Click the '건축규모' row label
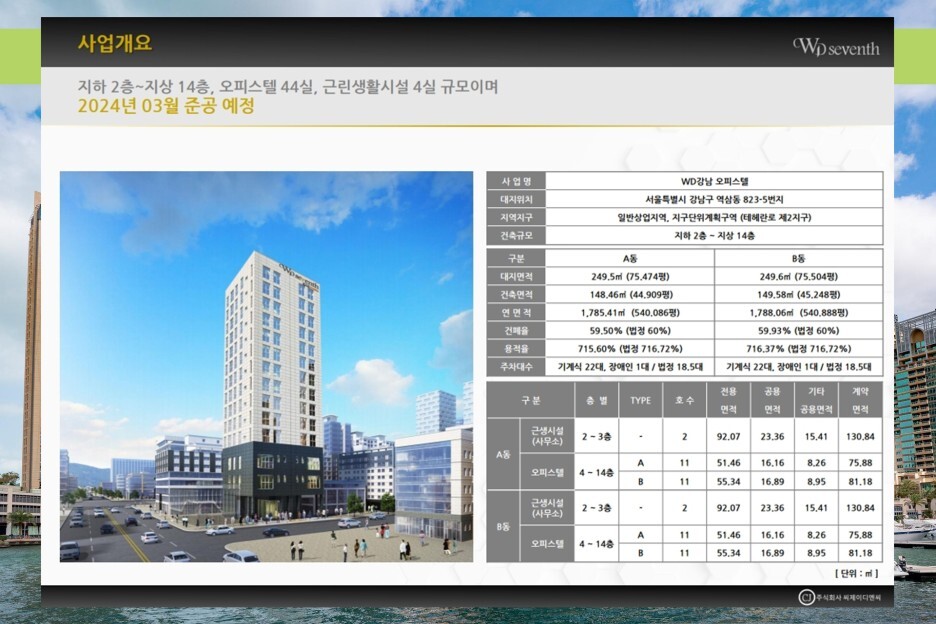Image resolution: width=936 pixels, height=624 pixels. click(516, 235)
